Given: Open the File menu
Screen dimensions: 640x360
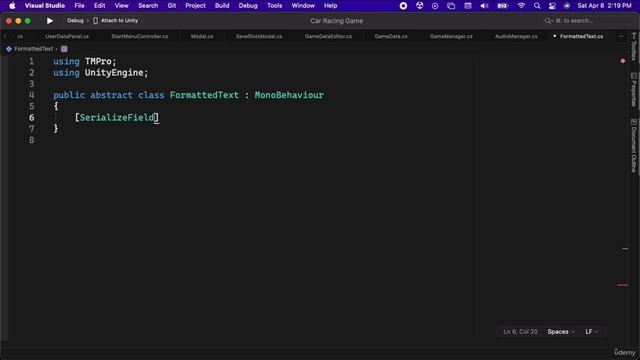Looking at the screenshot, I should tap(79, 6).
